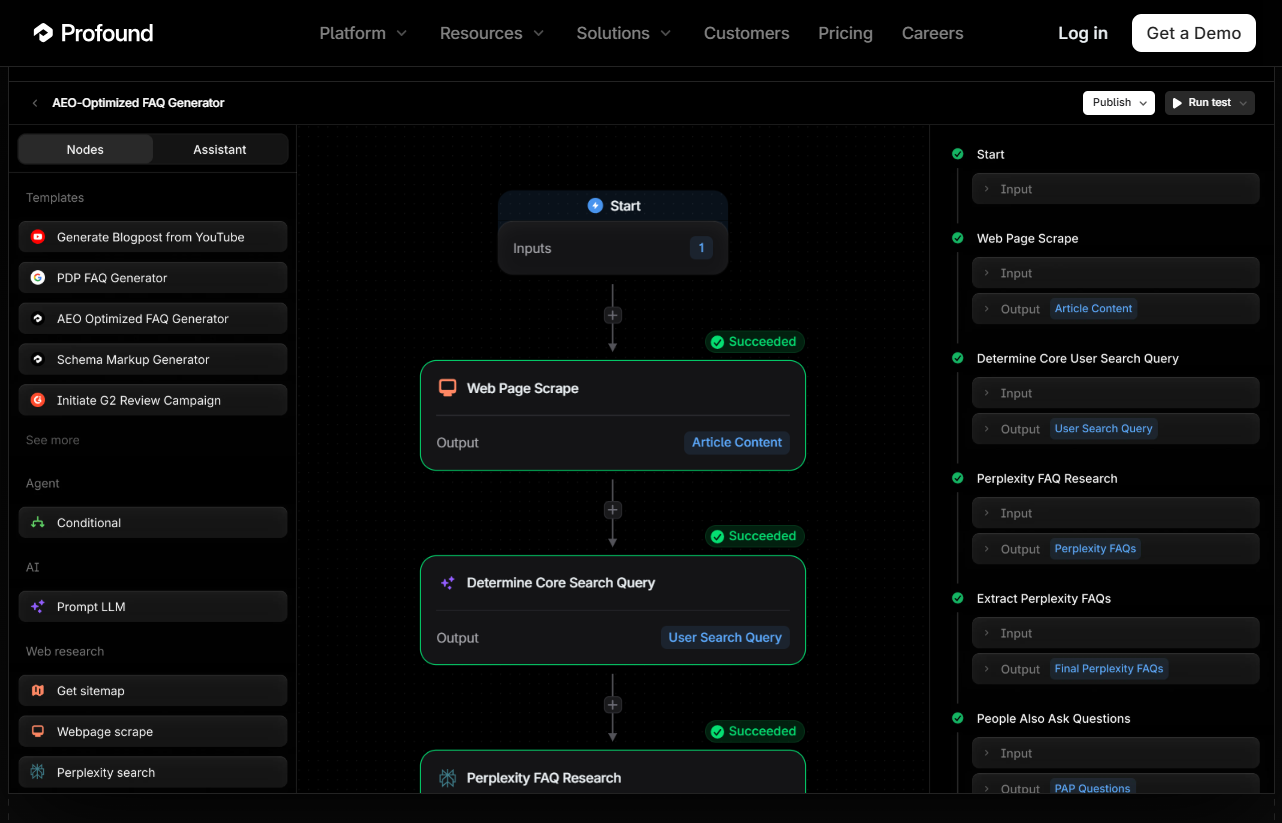Click the Google icon on PDP FAQ Generator

(x=38, y=278)
